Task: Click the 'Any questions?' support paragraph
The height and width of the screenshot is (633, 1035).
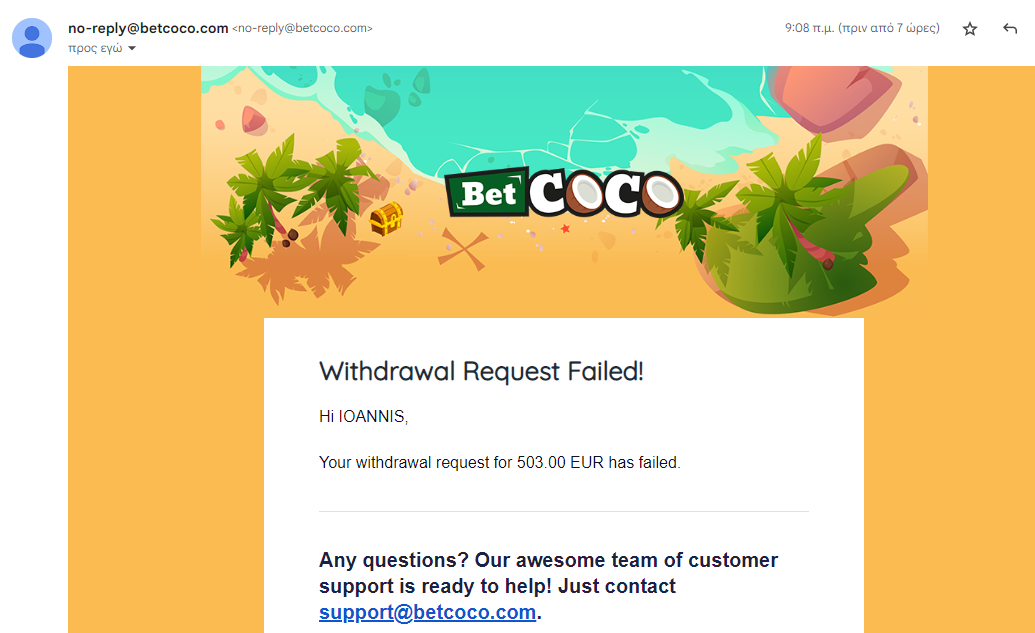Action: [x=548, y=573]
